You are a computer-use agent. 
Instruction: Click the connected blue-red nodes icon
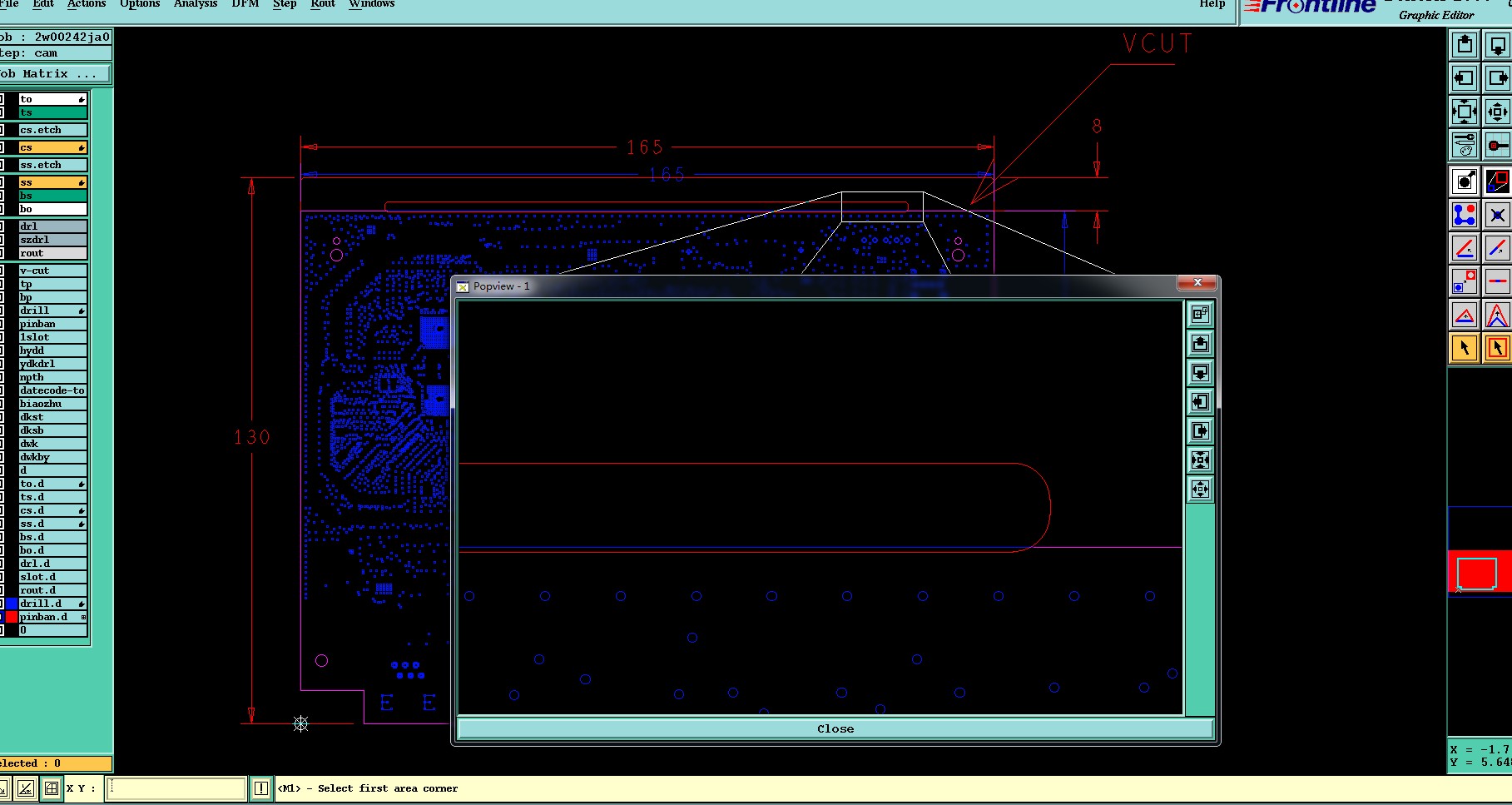tap(1465, 215)
